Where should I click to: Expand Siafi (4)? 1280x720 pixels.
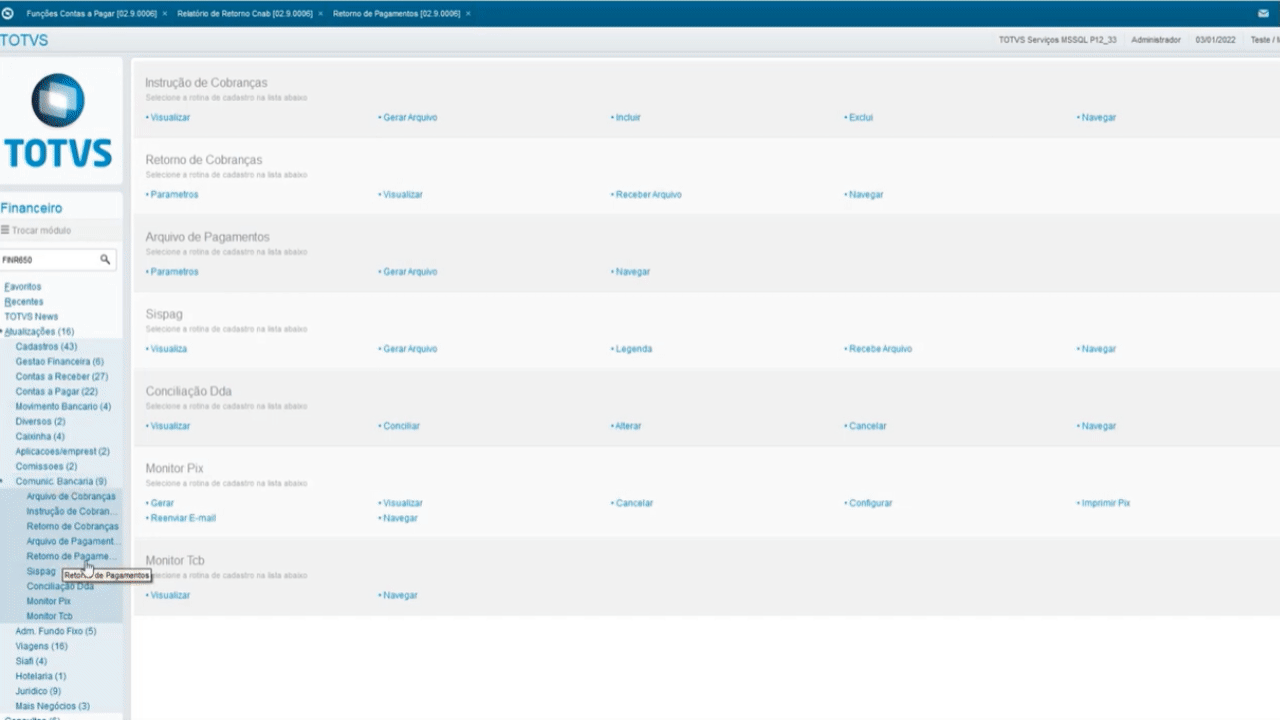tap(31, 662)
